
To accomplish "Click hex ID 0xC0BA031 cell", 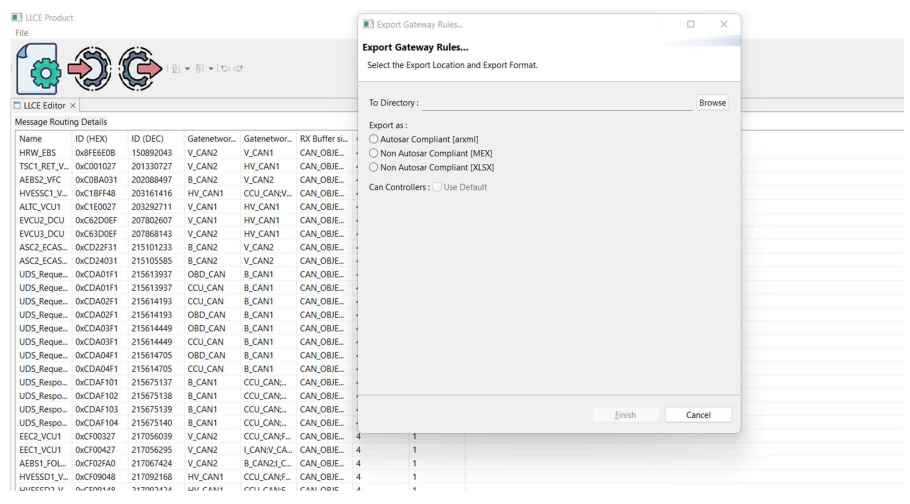I will (x=96, y=180).
